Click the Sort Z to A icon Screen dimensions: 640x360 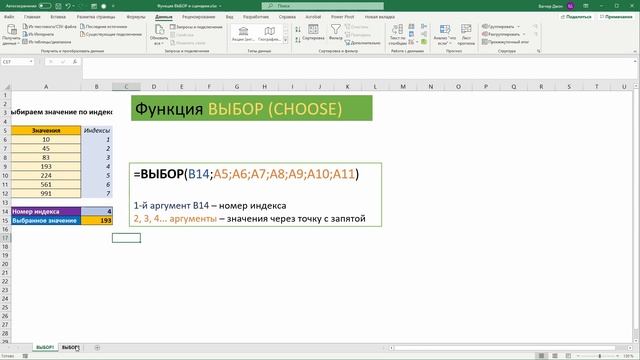tap(298, 40)
